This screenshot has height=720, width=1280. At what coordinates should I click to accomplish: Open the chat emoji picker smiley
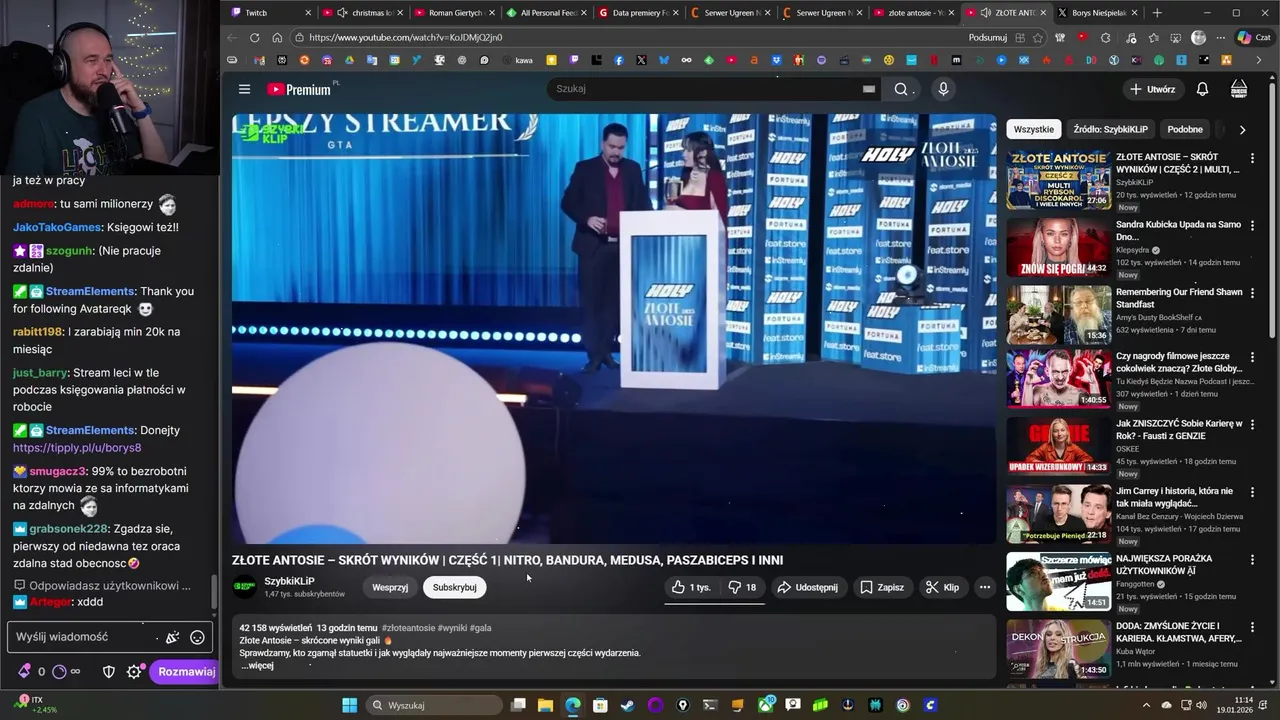click(197, 637)
